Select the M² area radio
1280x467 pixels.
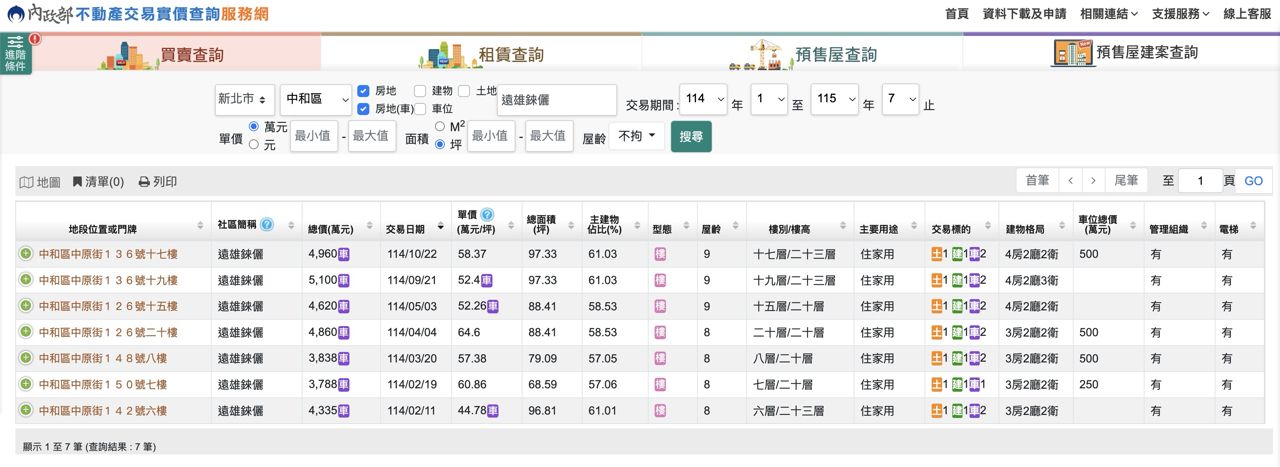tap(440, 126)
